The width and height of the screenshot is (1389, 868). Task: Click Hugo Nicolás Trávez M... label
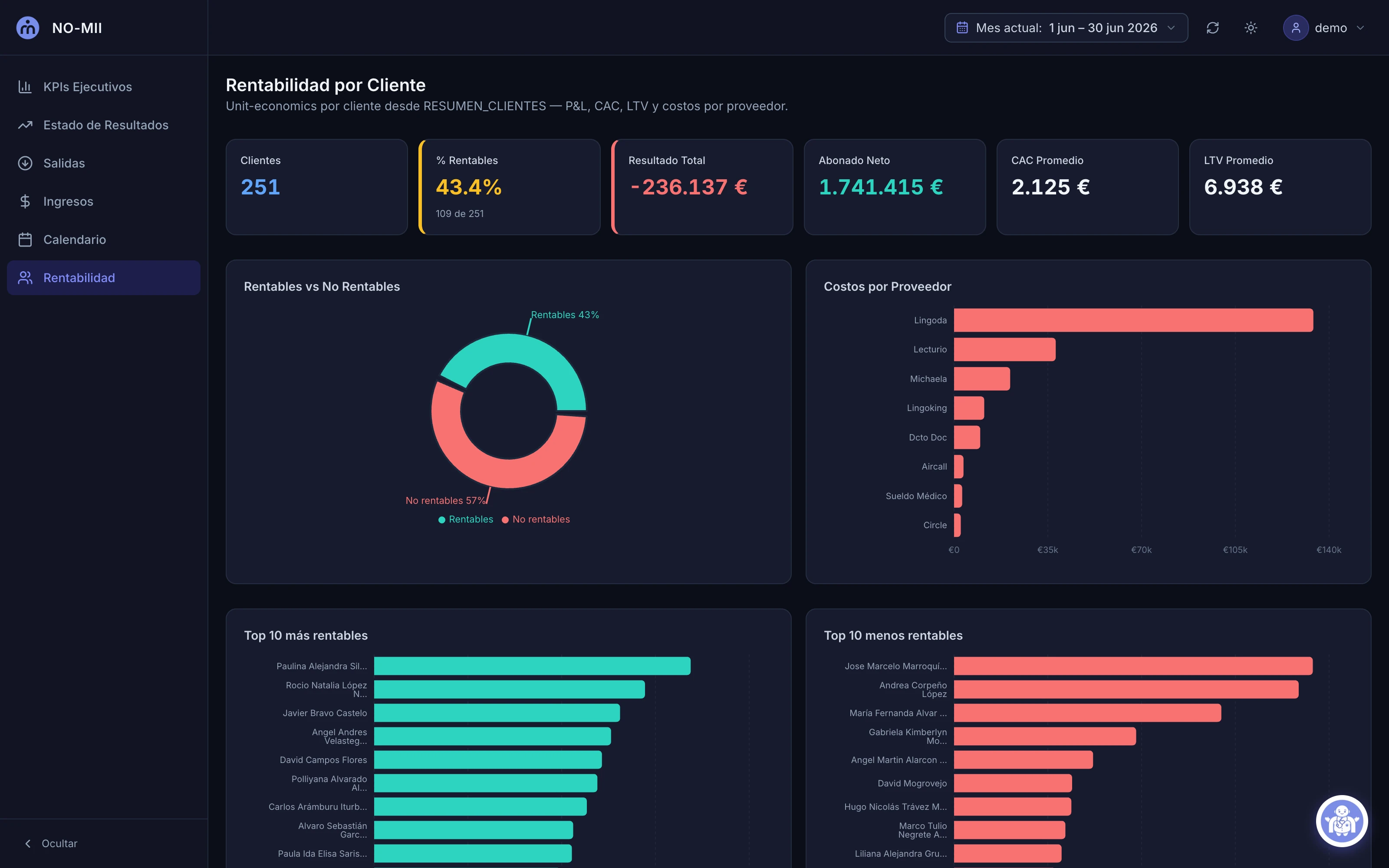(895, 806)
